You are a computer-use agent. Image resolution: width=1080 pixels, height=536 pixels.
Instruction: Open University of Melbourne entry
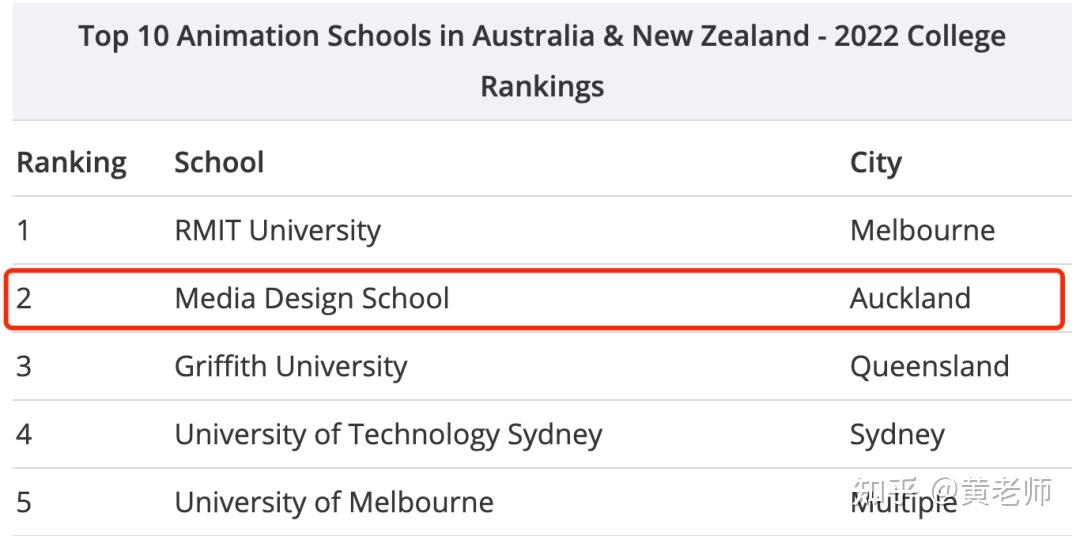(334, 502)
